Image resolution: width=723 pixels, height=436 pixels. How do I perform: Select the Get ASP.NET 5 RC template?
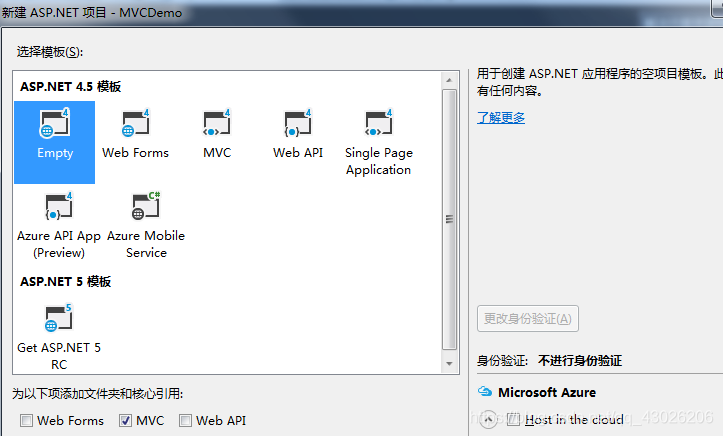coord(59,337)
